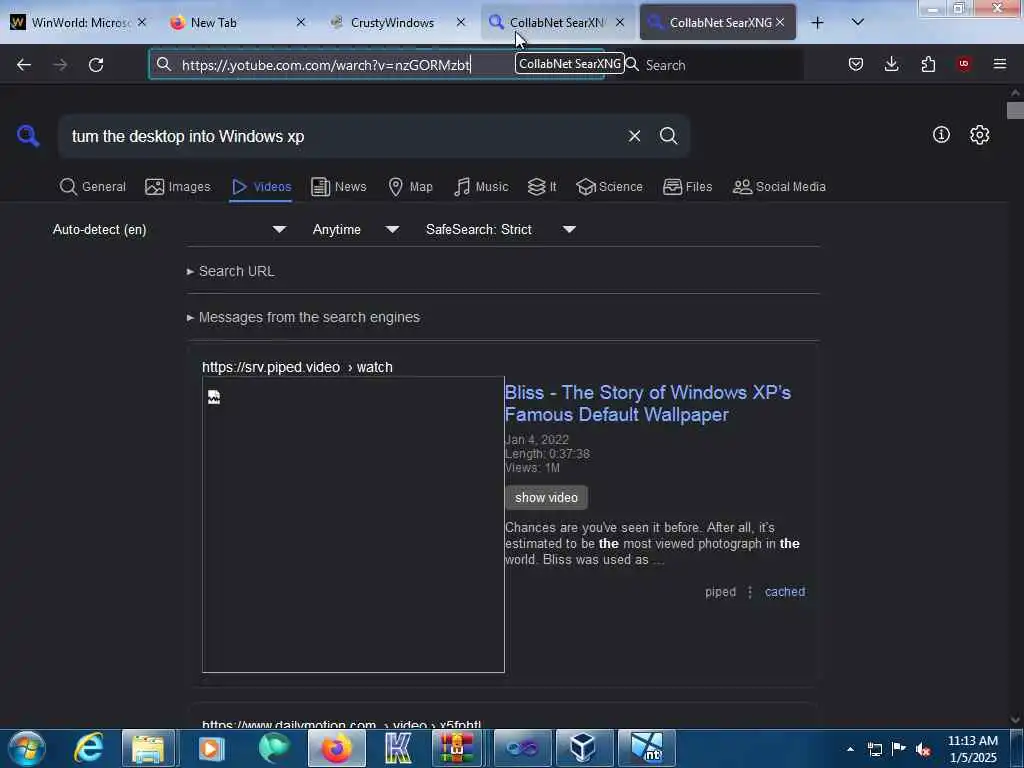Click the muted volume tray icon
This screenshot has width=1024, height=768.
point(923,749)
